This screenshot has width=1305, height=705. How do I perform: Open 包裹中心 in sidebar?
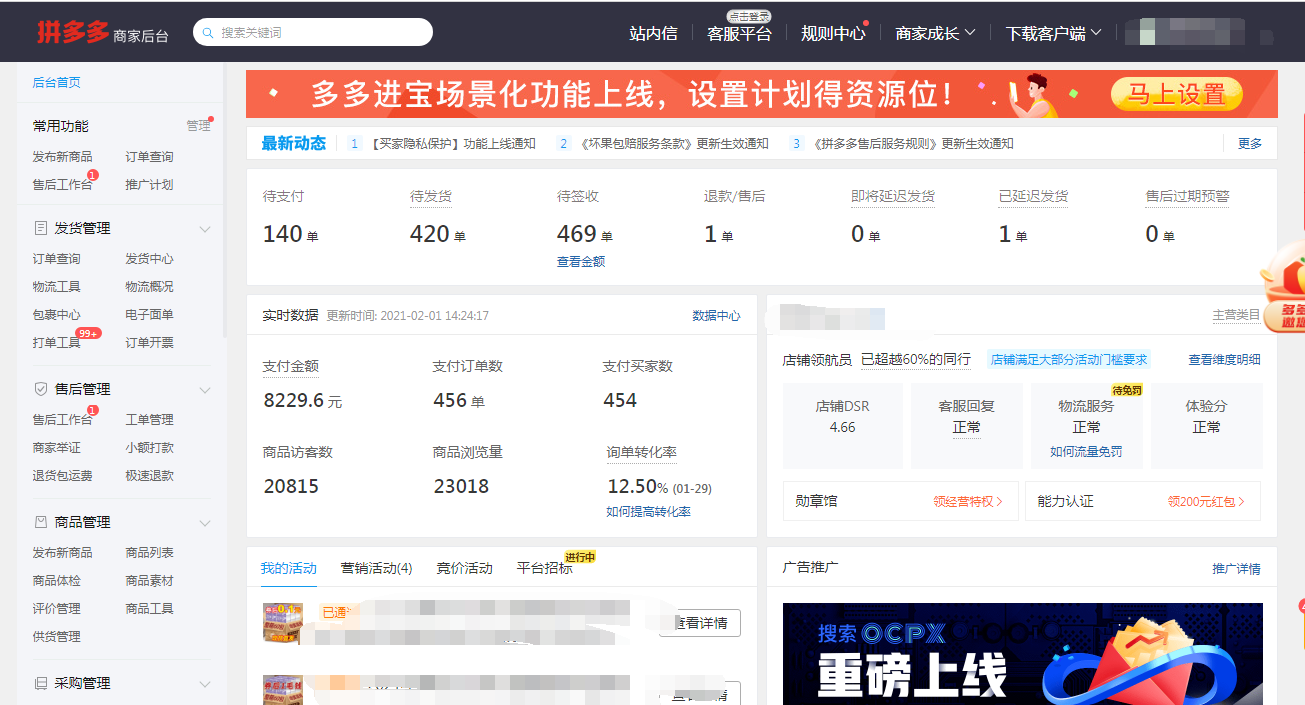tap(56, 315)
